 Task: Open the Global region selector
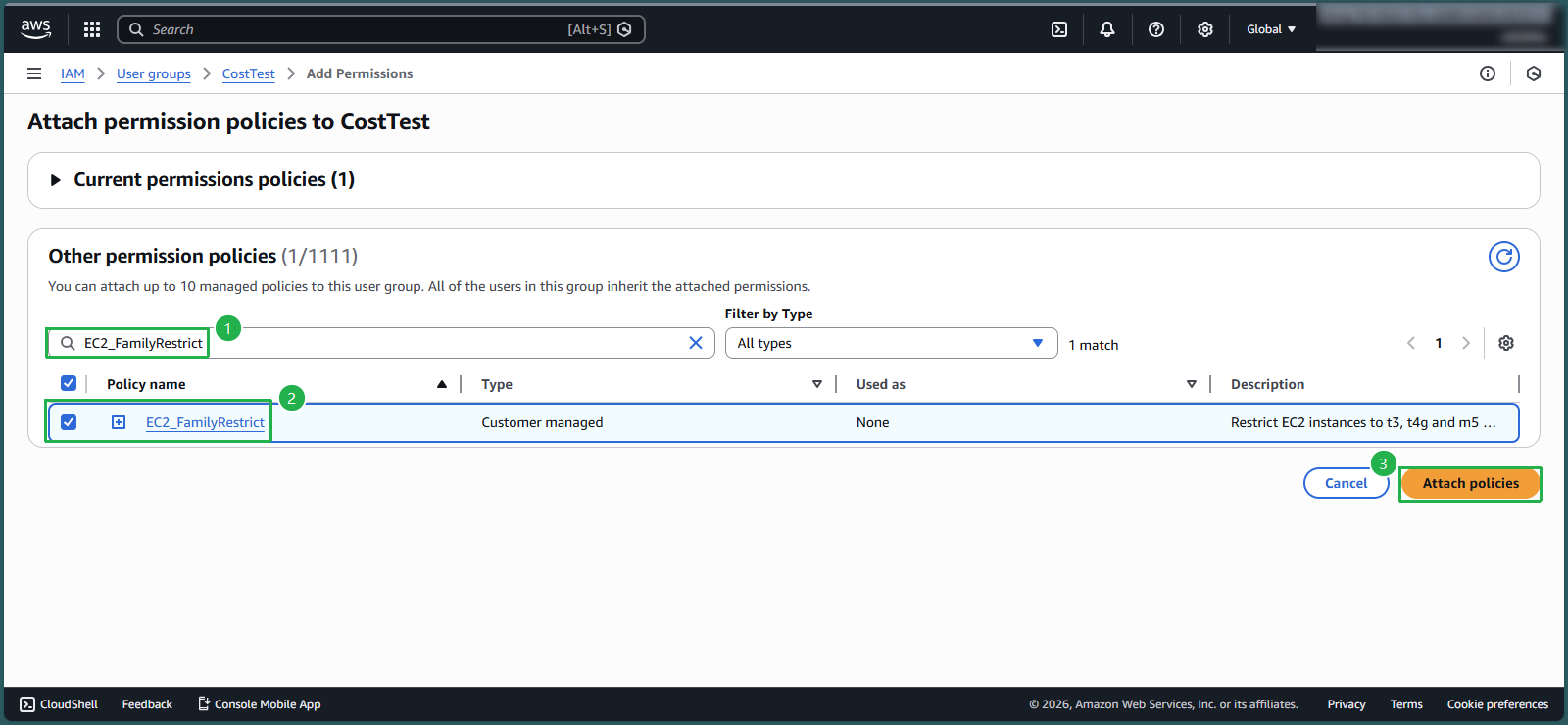pyautogui.click(x=1270, y=29)
